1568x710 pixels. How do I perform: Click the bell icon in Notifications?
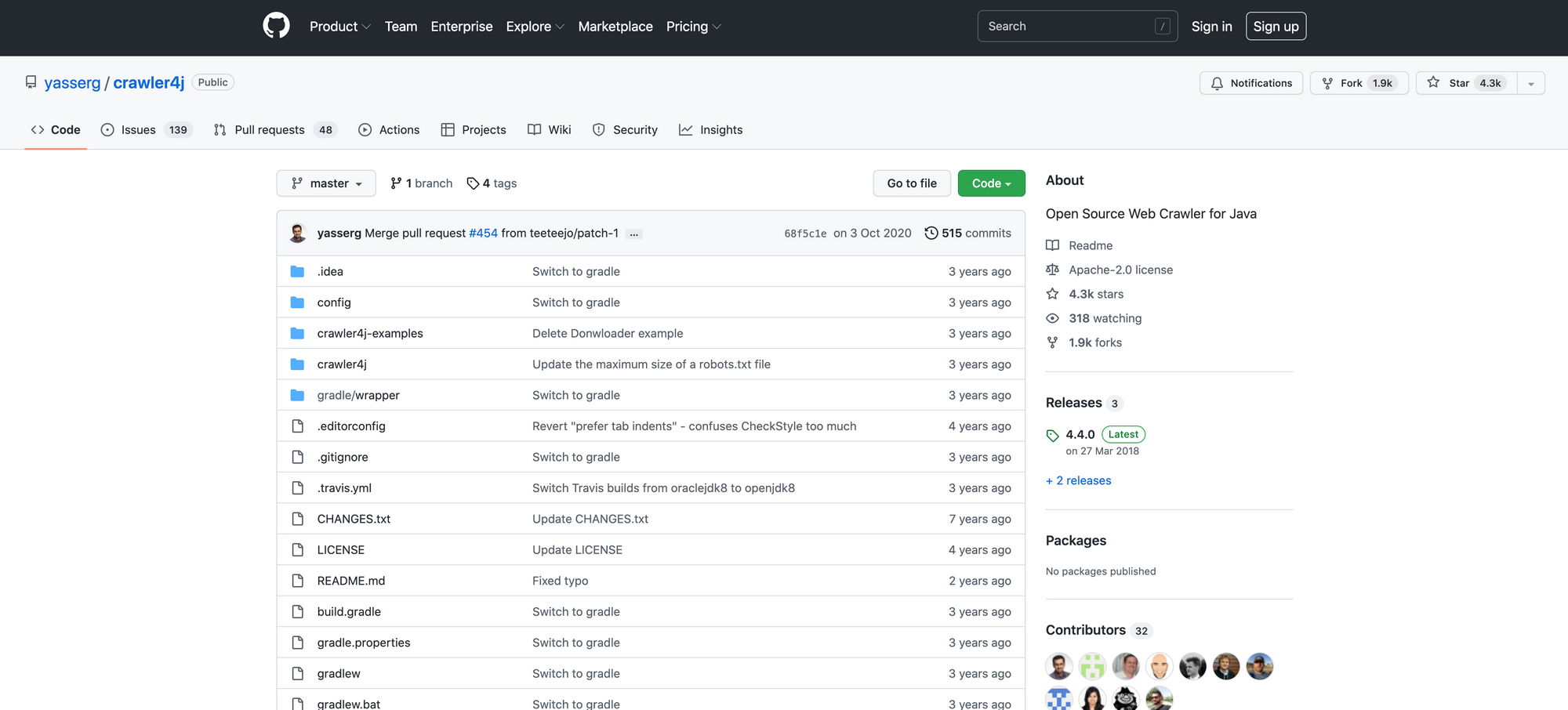pos(1217,83)
